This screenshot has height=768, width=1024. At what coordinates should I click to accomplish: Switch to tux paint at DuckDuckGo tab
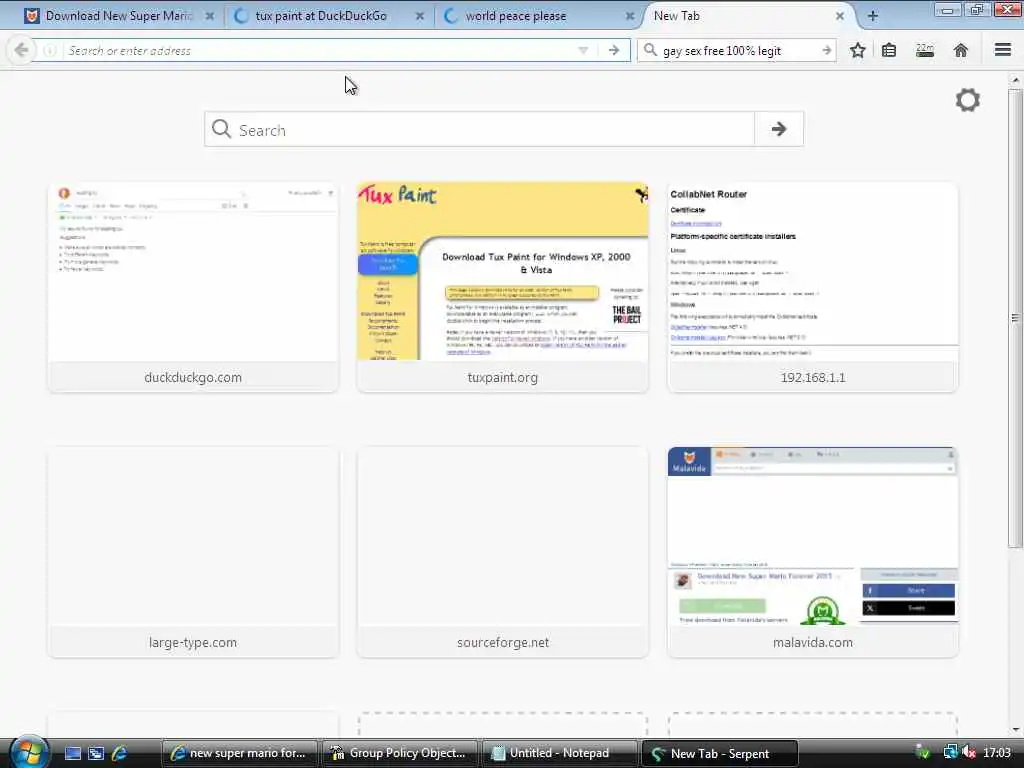pyautogui.click(x=320, y=16)
